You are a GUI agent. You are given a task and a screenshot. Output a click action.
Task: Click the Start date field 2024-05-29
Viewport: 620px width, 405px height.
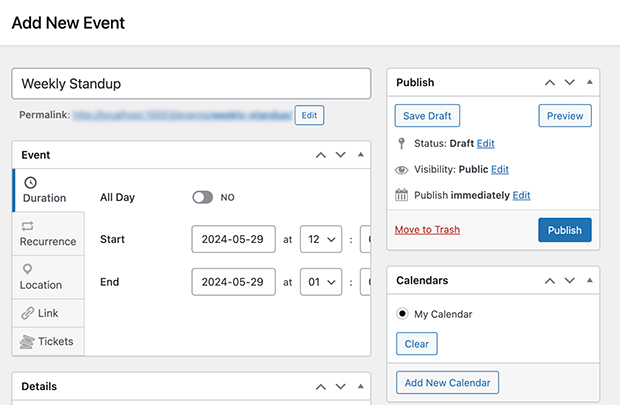coord(233,239)
